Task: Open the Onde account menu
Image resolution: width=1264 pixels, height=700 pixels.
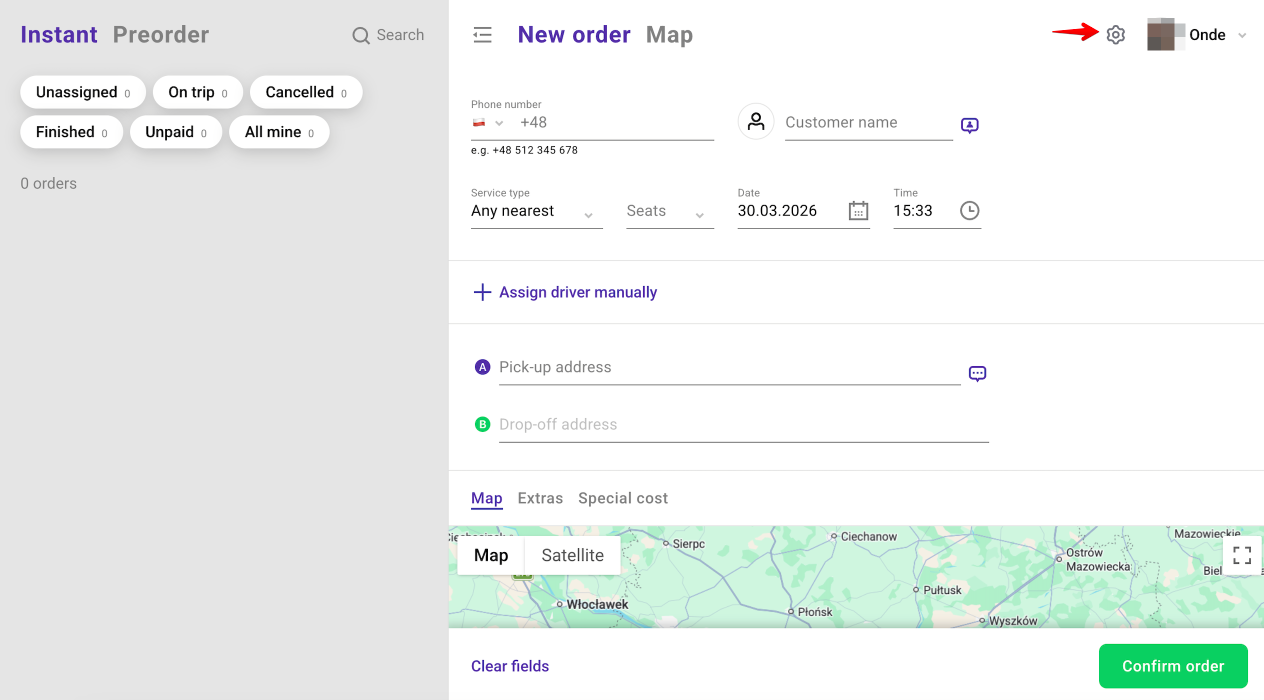Action: 1207,35
